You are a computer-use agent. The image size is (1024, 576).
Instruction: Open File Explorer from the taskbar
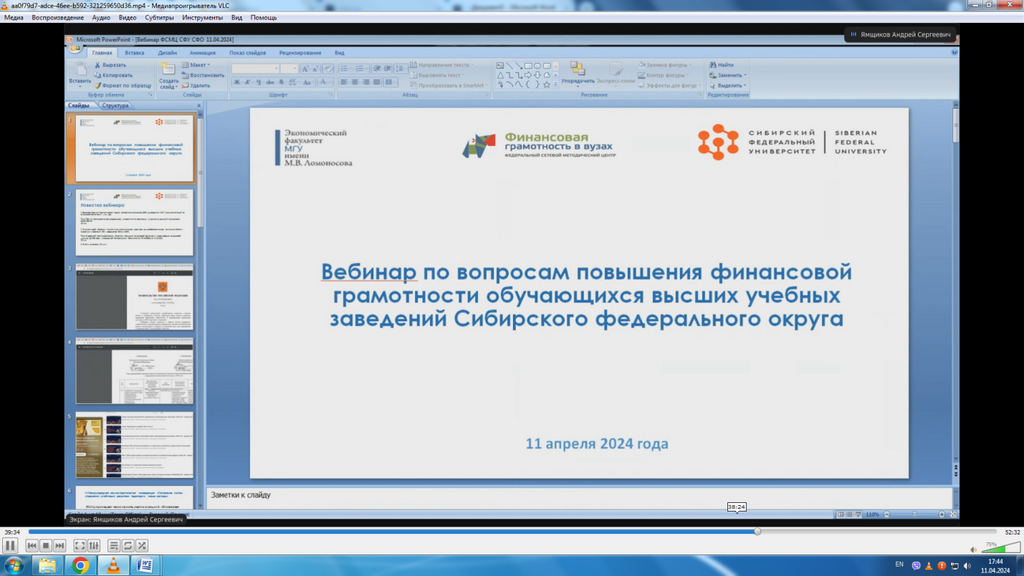pyautogui.click(x=47, y=565)
